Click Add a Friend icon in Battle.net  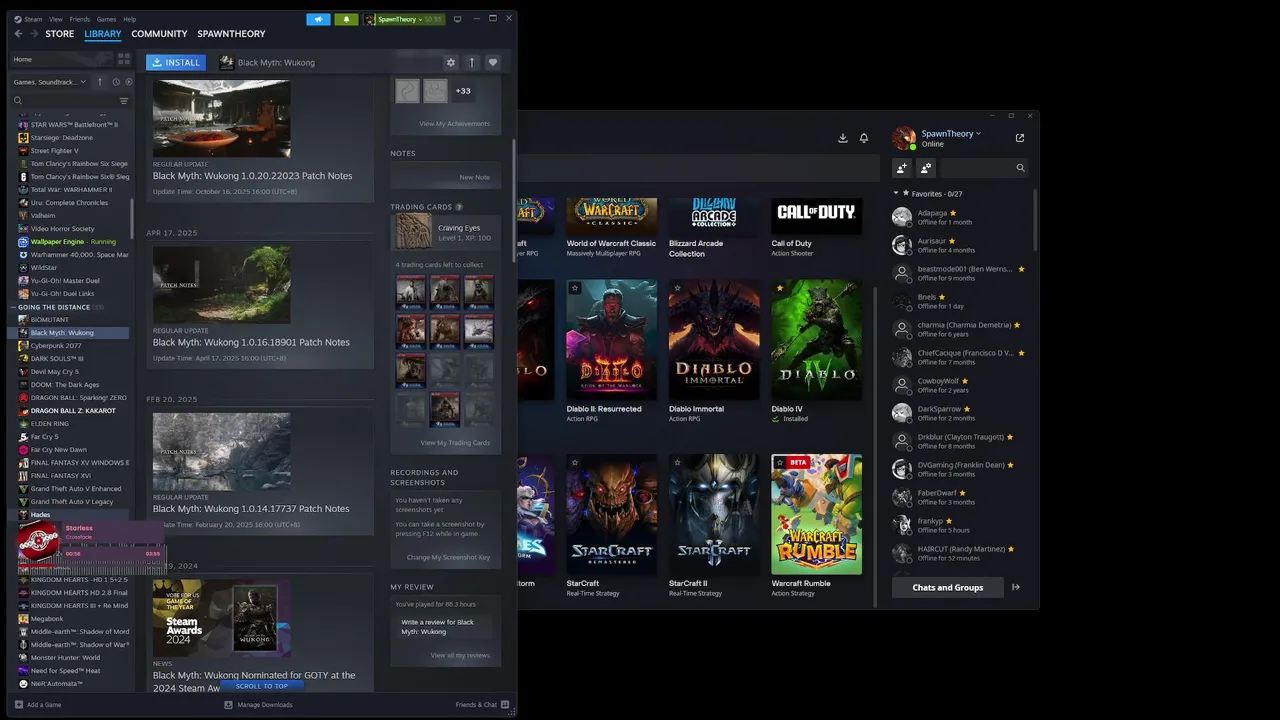tap(902, 168)
